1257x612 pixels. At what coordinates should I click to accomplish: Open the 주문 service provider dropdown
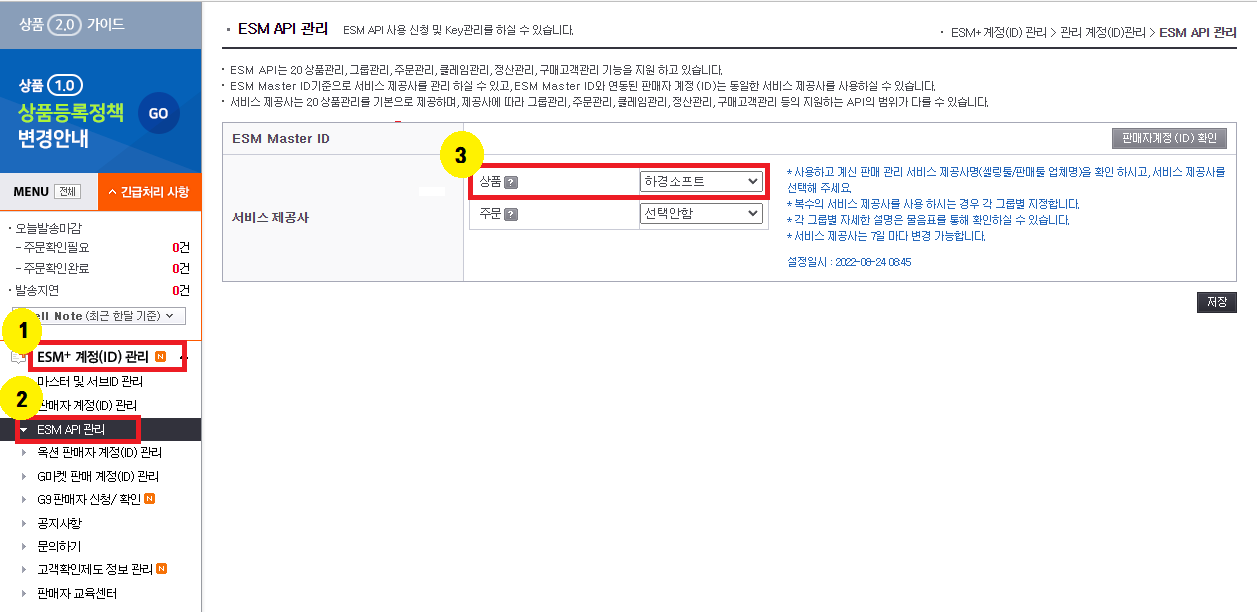coord(700,213)
